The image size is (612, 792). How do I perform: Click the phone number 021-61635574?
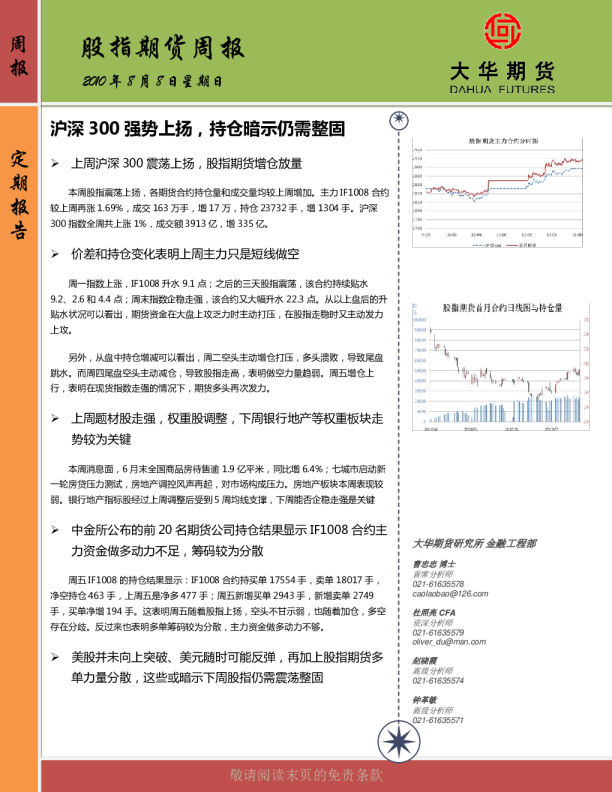(438, 681)
